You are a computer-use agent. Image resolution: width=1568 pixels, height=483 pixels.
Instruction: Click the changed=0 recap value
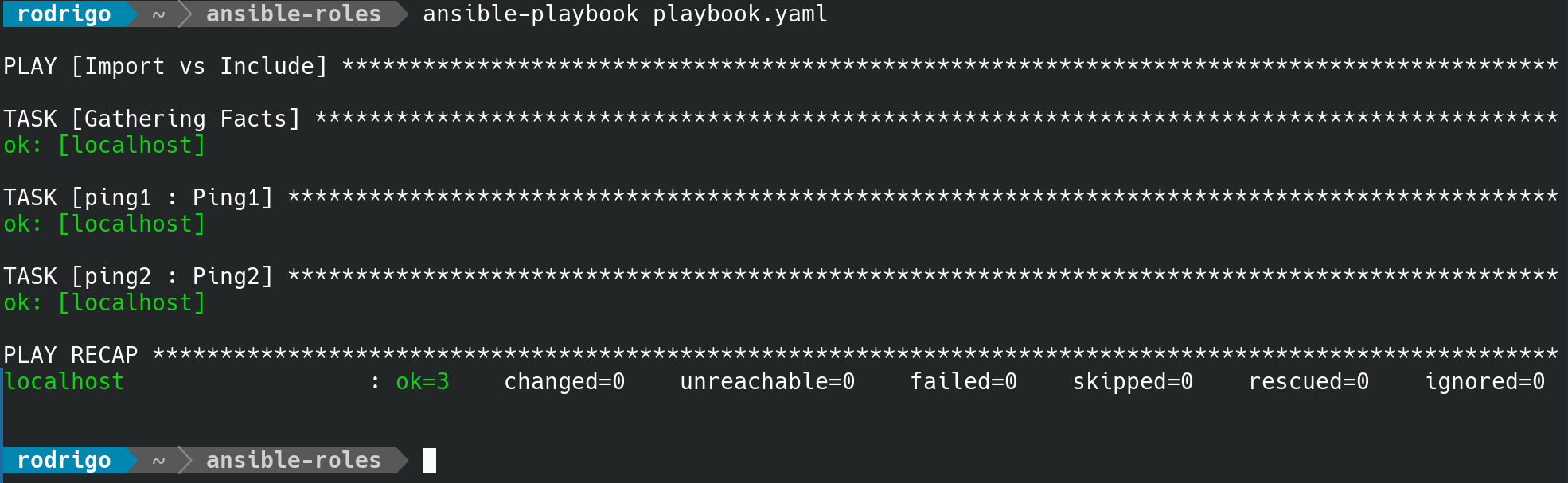564,381
